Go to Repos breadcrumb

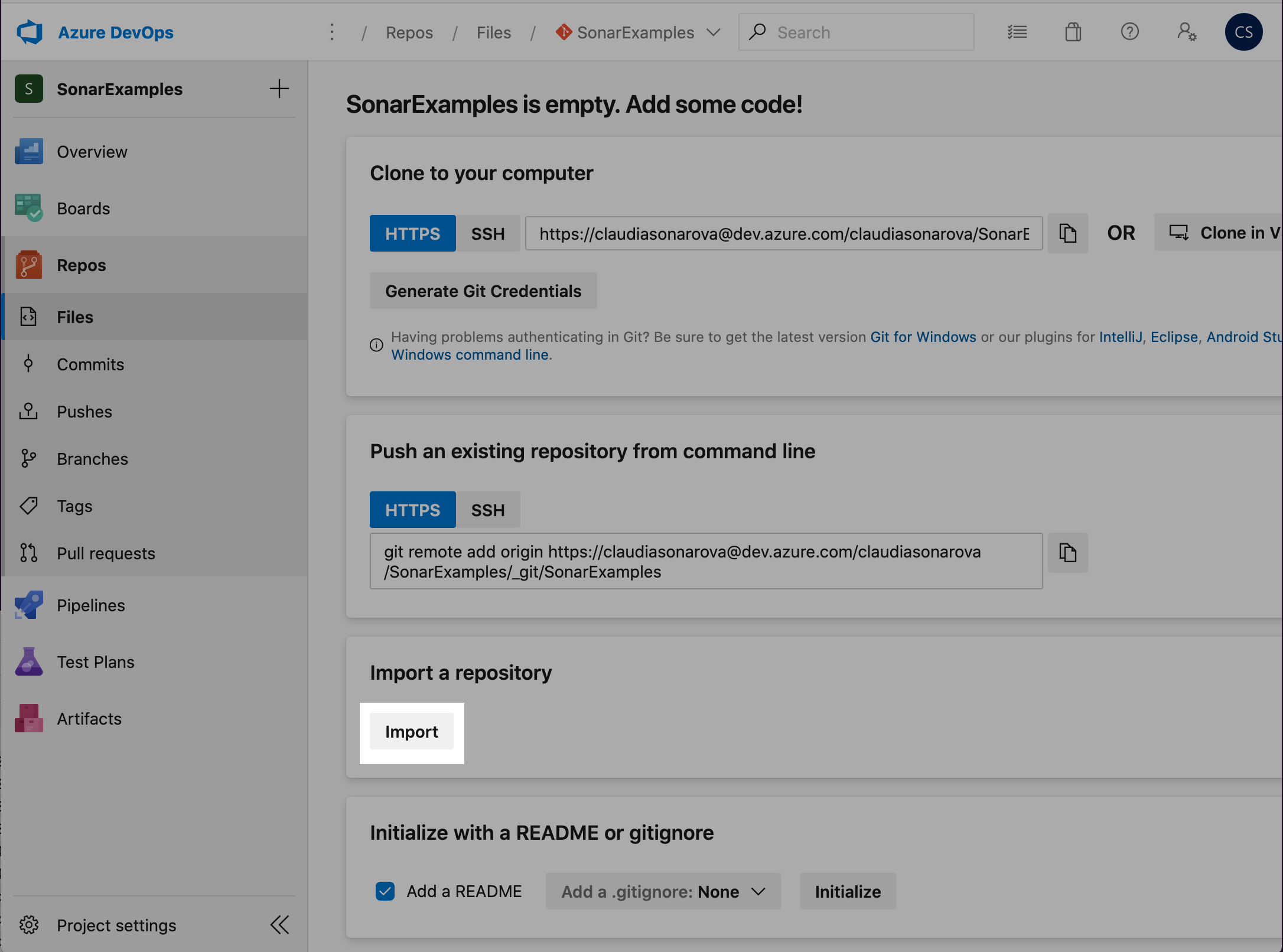pos(409,32)
